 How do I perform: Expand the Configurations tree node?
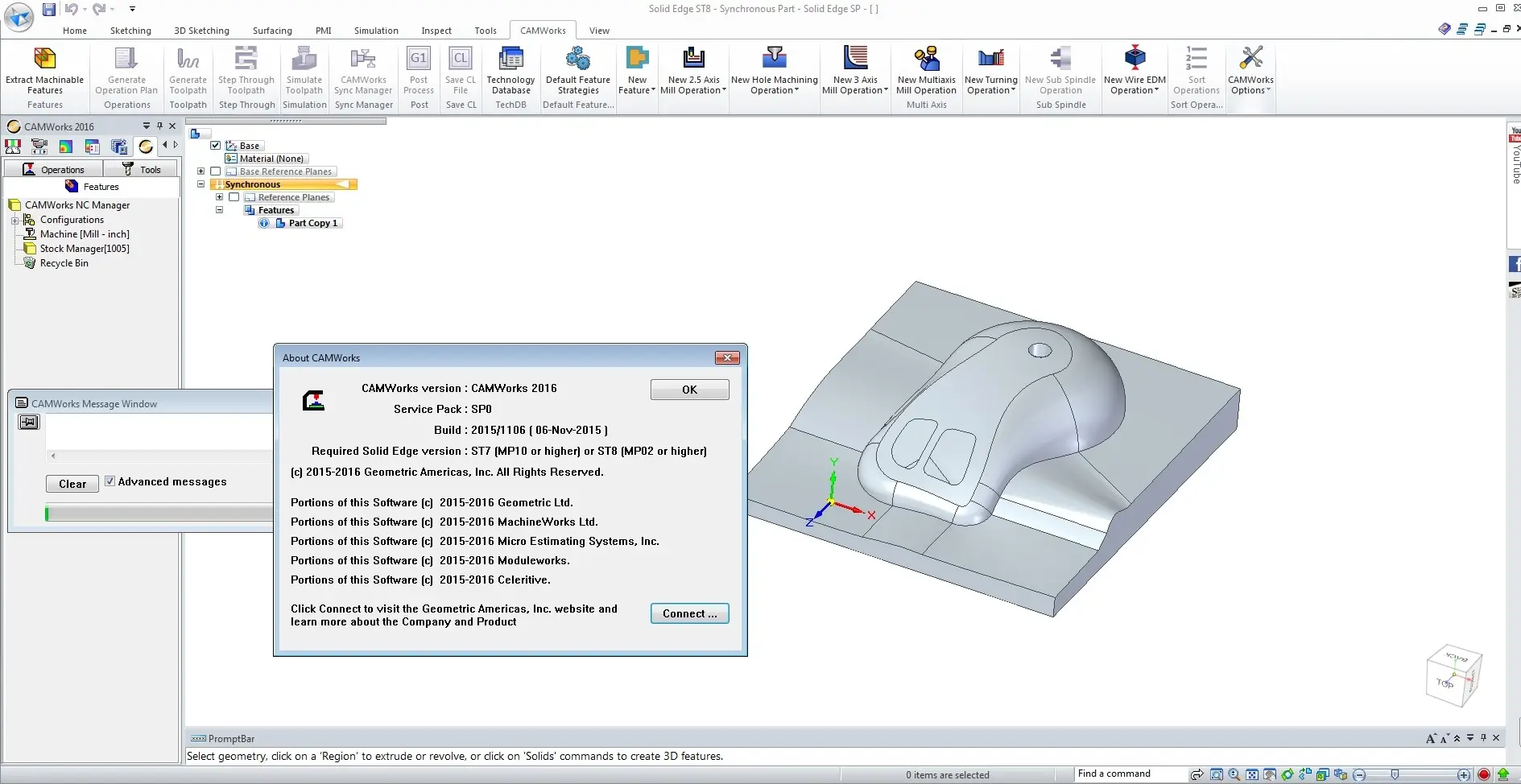coord(14,220)
